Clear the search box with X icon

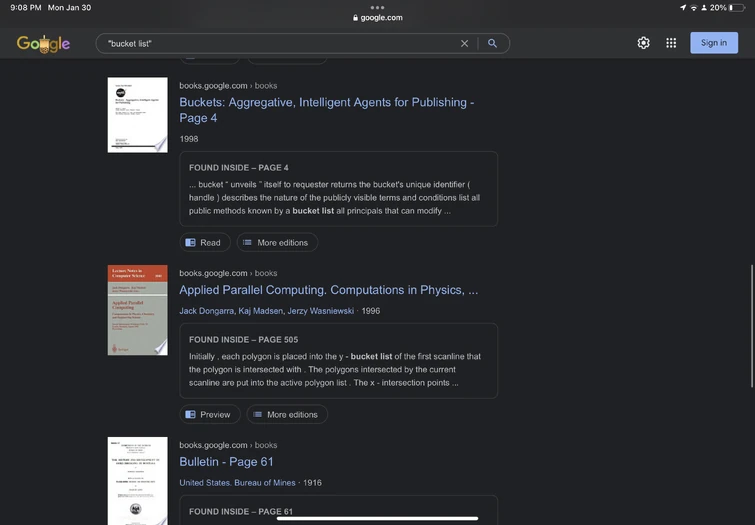pos(464,43)
